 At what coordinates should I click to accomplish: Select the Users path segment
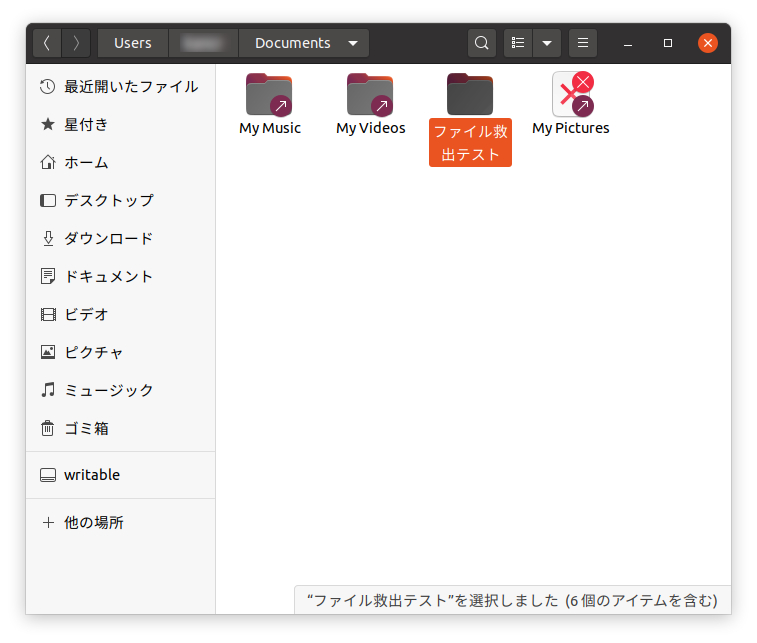coord(133,43)
